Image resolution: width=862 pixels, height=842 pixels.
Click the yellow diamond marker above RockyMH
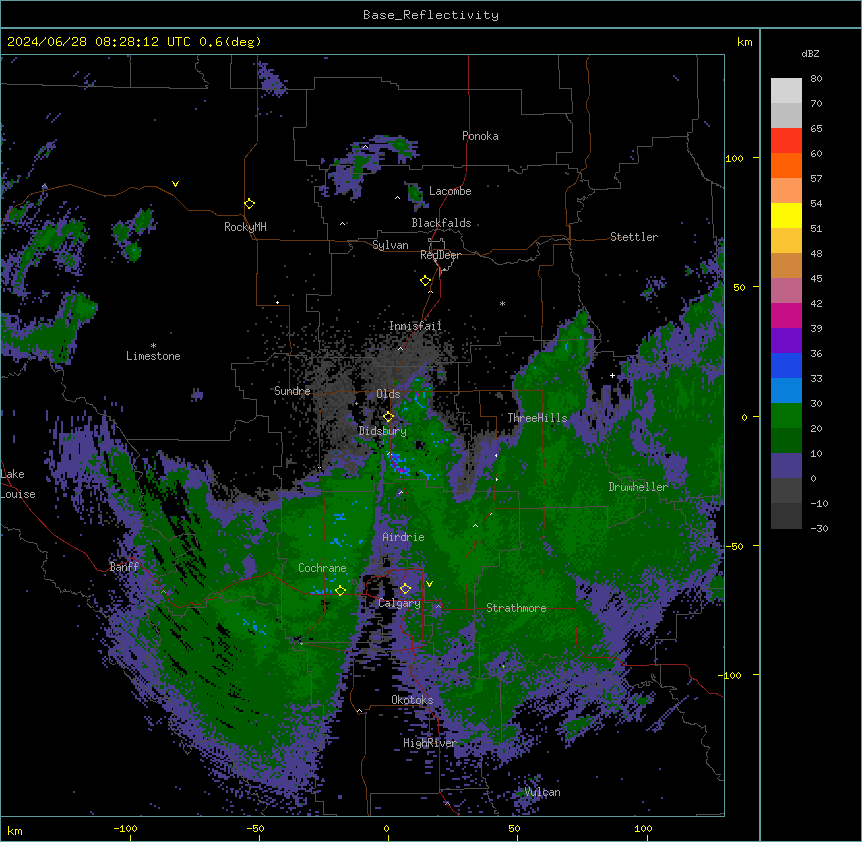point(250,204)
